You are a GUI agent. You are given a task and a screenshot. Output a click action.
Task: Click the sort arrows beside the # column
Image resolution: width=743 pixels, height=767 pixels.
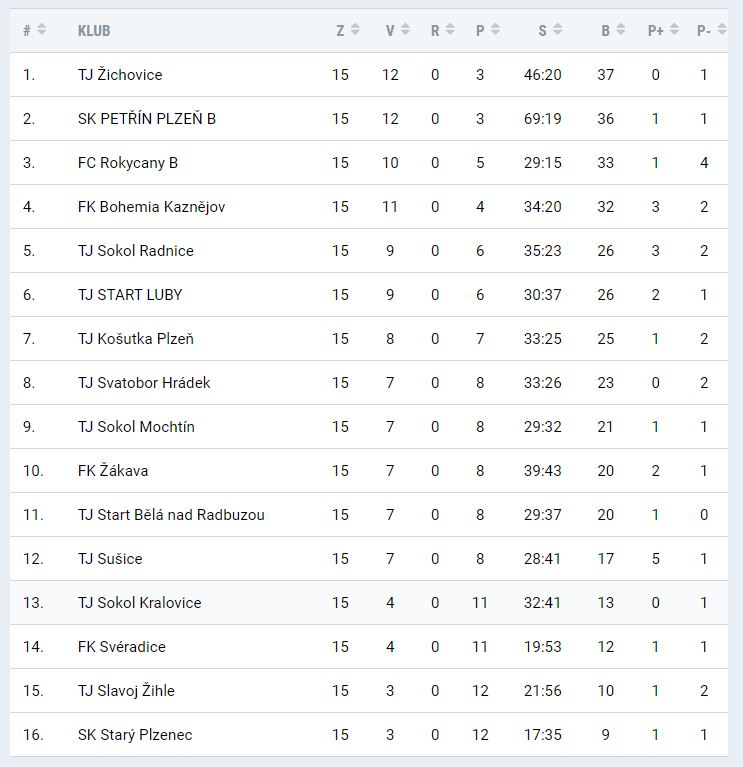42,30
